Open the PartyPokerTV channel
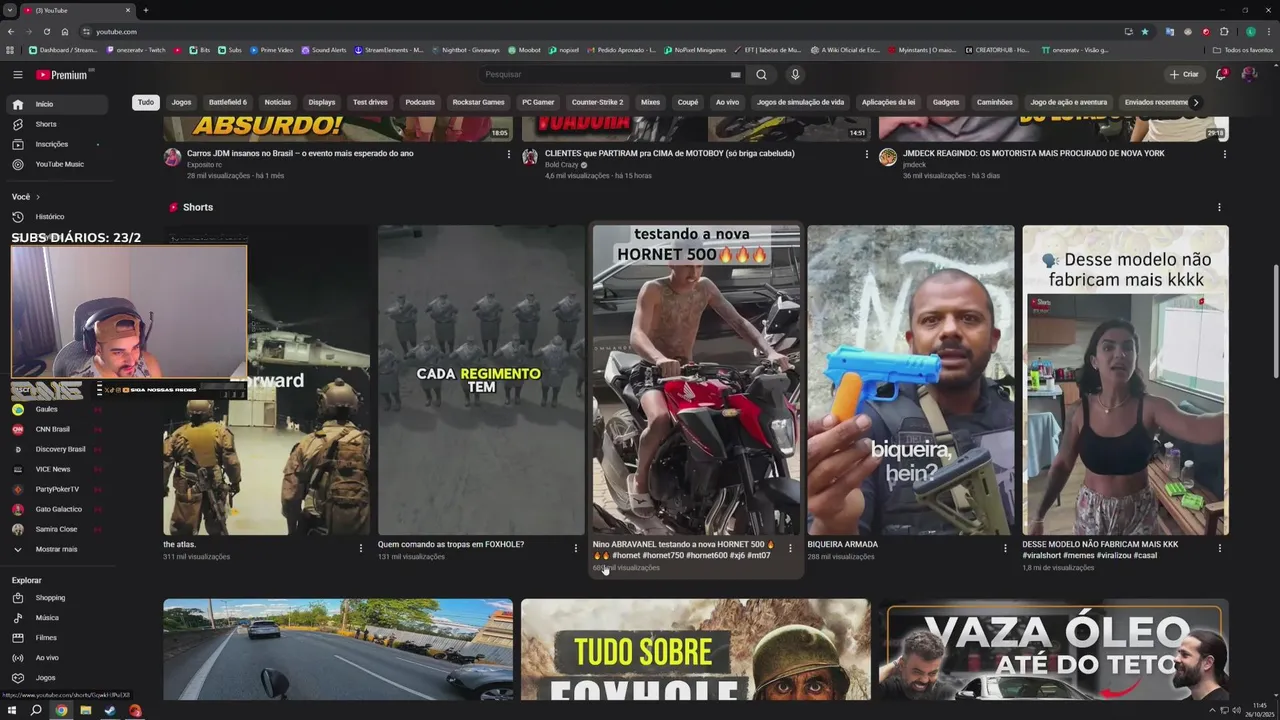Screen dimensions: 1280x720 55,489
